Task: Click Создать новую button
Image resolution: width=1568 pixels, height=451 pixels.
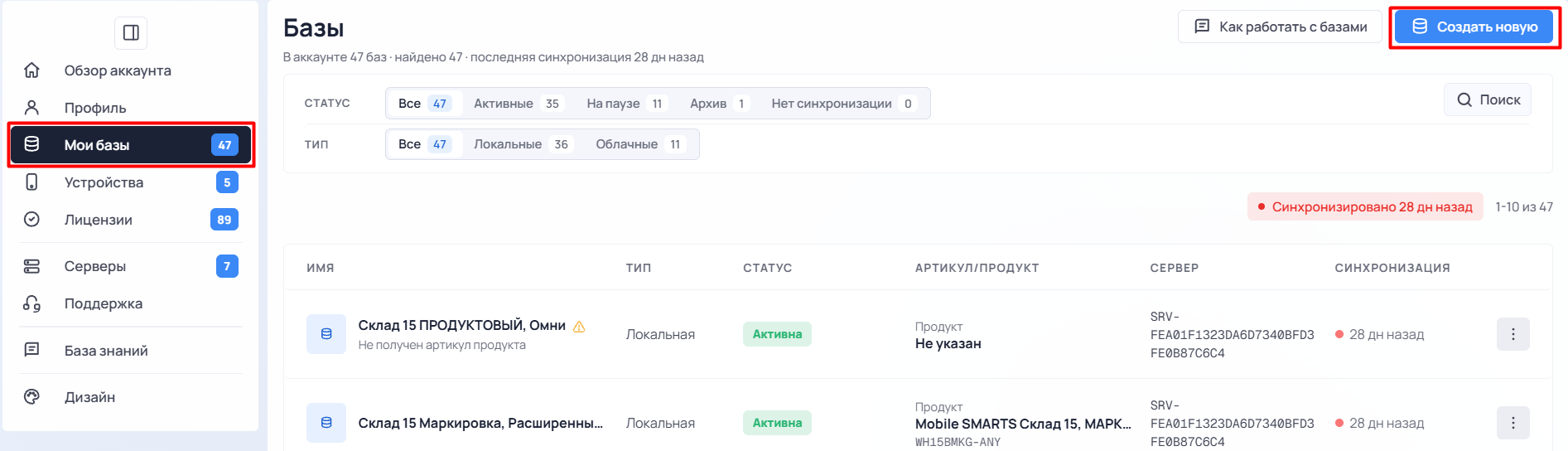Action: [1474, 27]
